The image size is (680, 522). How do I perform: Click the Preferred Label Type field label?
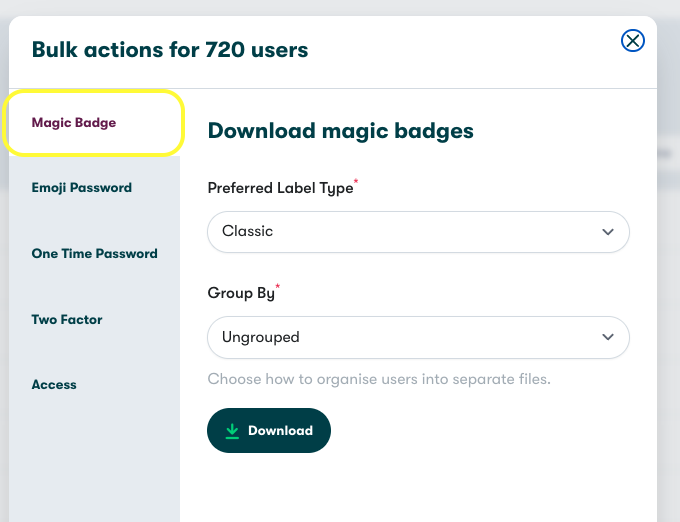tap(280, 188)
